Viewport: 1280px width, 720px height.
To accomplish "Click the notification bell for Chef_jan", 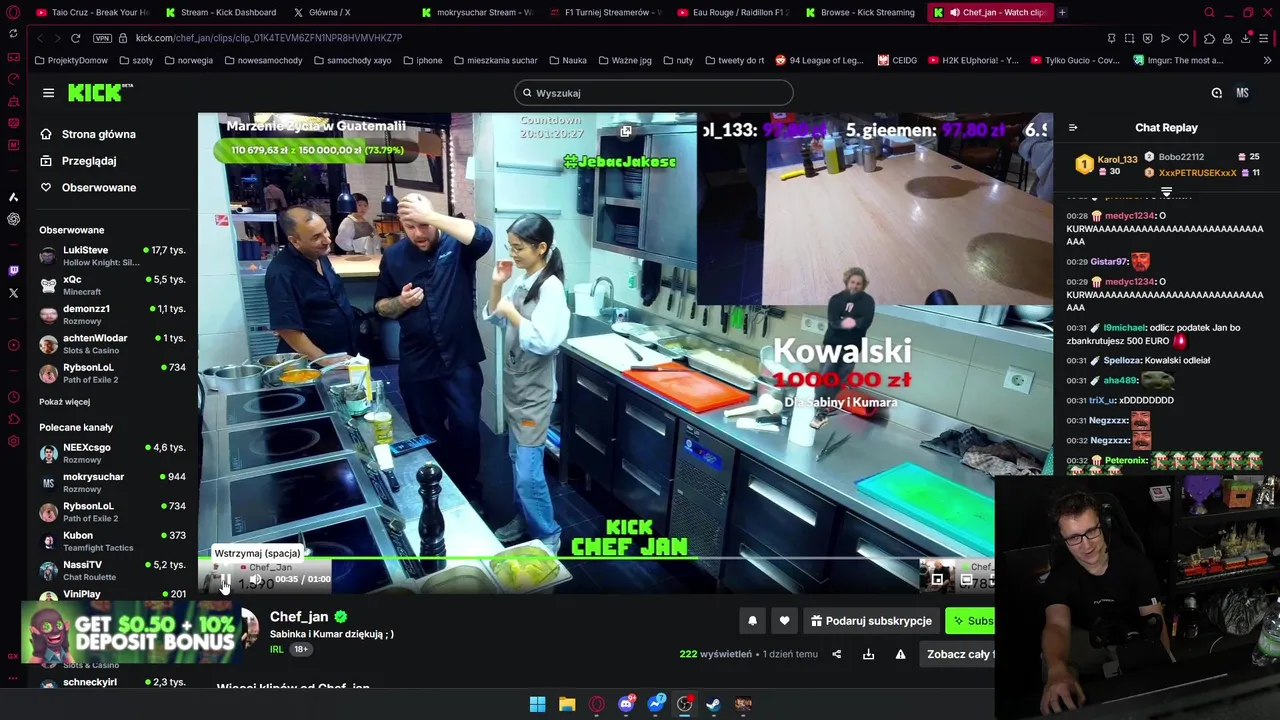I will 752,621.
